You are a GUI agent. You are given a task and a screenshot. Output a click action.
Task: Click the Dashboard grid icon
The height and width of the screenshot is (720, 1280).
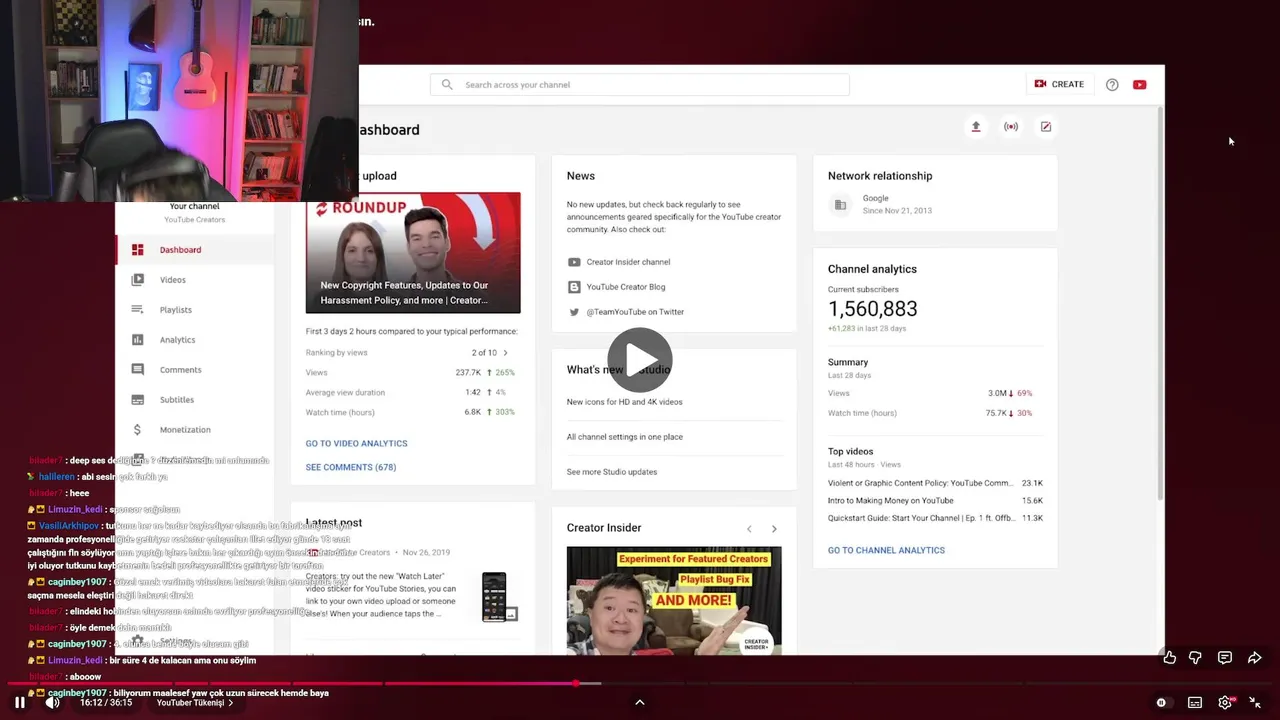pyautogui.click(x=138, y=250)
